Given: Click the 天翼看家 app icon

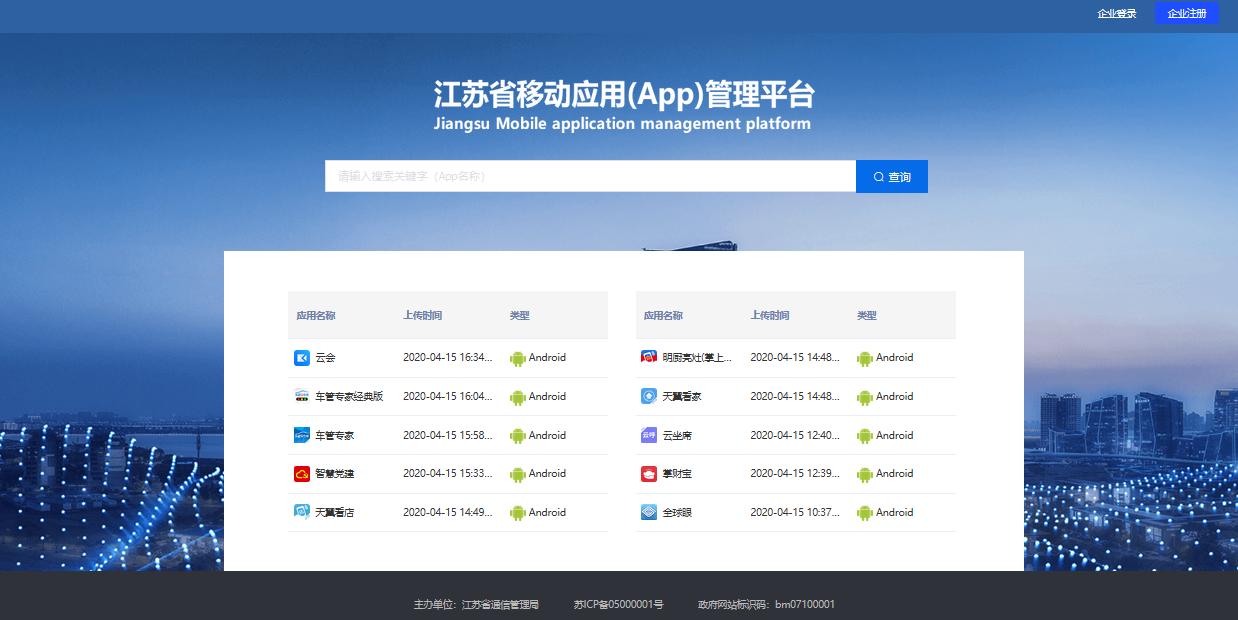Looking at the screenshot, I should coord(647,396).
